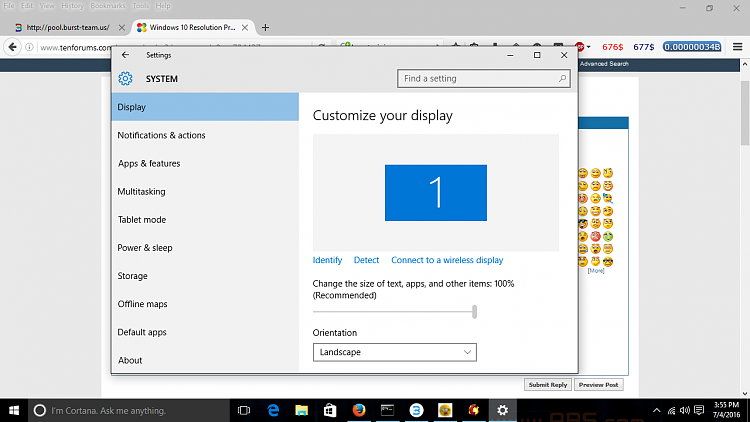
Task: Click the Detect link
Action: point(366,260)
